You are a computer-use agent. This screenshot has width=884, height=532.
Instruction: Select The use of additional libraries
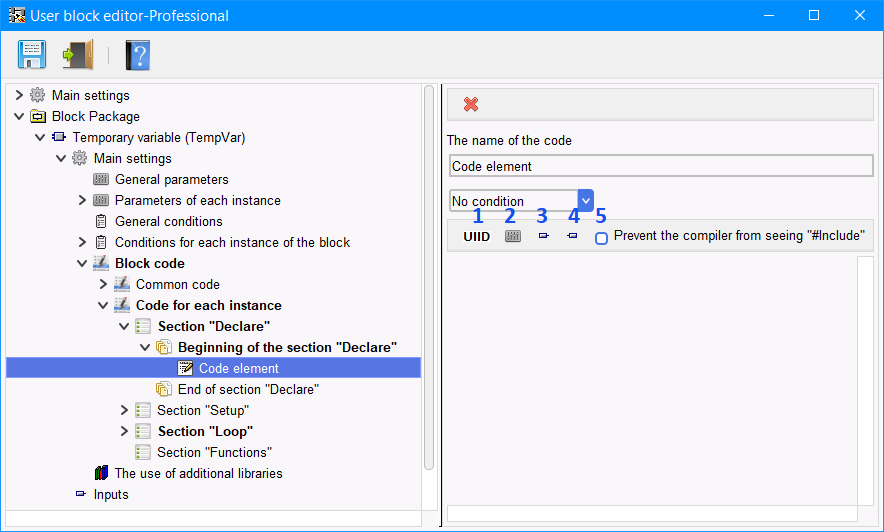coord(198,473)
